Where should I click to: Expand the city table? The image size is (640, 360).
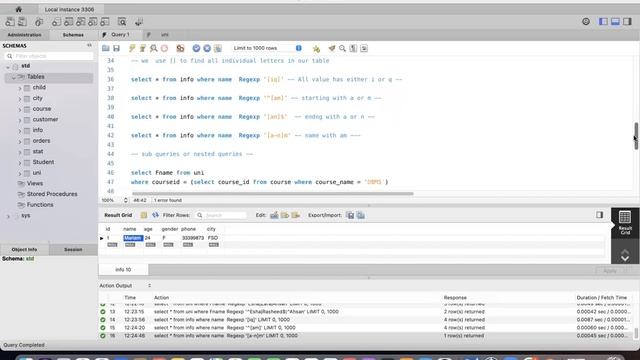(20, 98)
